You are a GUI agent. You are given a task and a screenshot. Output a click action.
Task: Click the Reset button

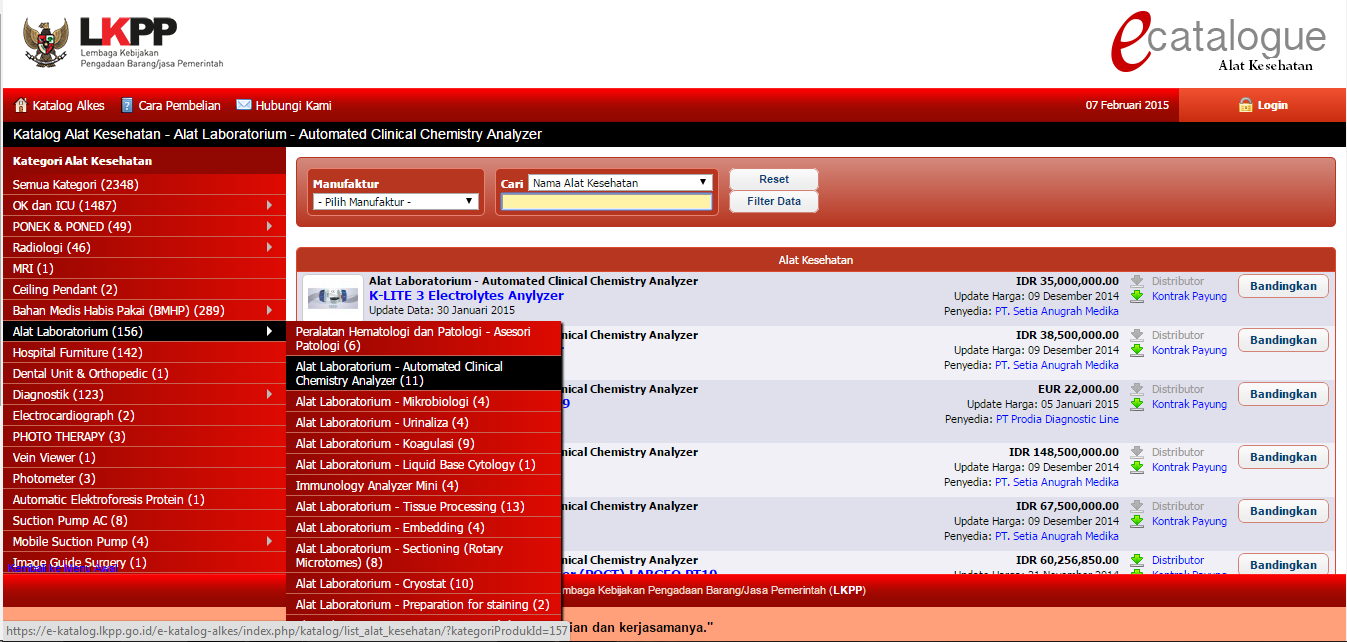(x=774, y=179)
